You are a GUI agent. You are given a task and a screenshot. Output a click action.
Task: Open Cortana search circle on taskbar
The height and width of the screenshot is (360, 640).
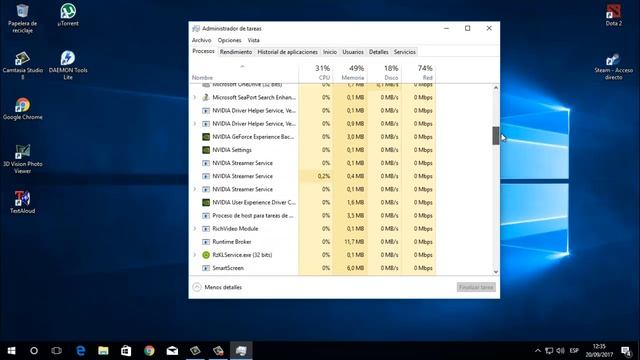click(34, 351)
